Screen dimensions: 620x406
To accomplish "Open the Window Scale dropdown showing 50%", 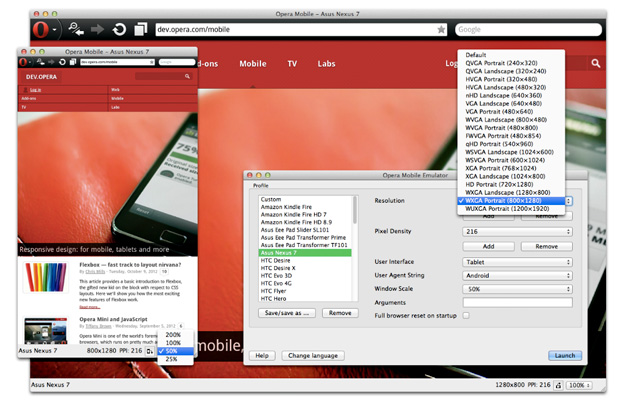I will tap(517, 289).
